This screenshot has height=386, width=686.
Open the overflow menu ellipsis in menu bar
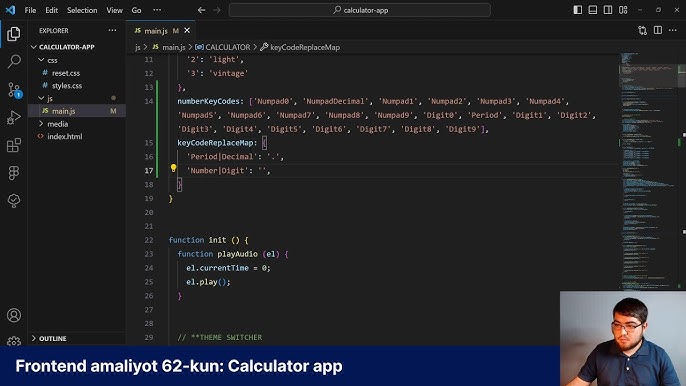tap(157, 10)
